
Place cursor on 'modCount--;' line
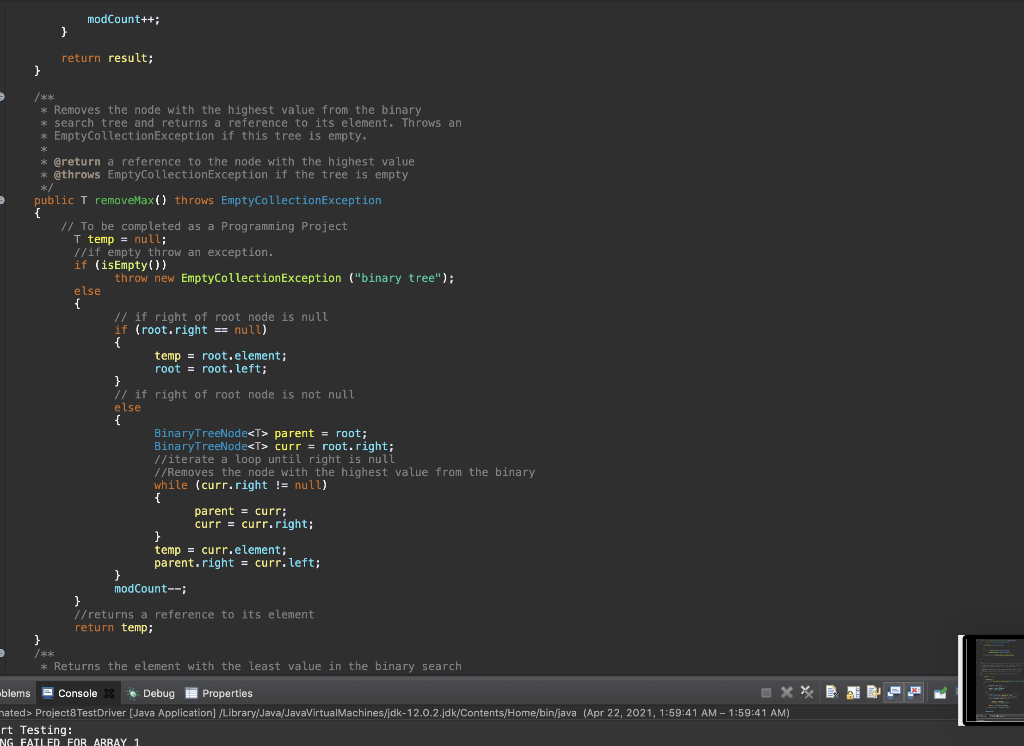(x=150, y=589)
